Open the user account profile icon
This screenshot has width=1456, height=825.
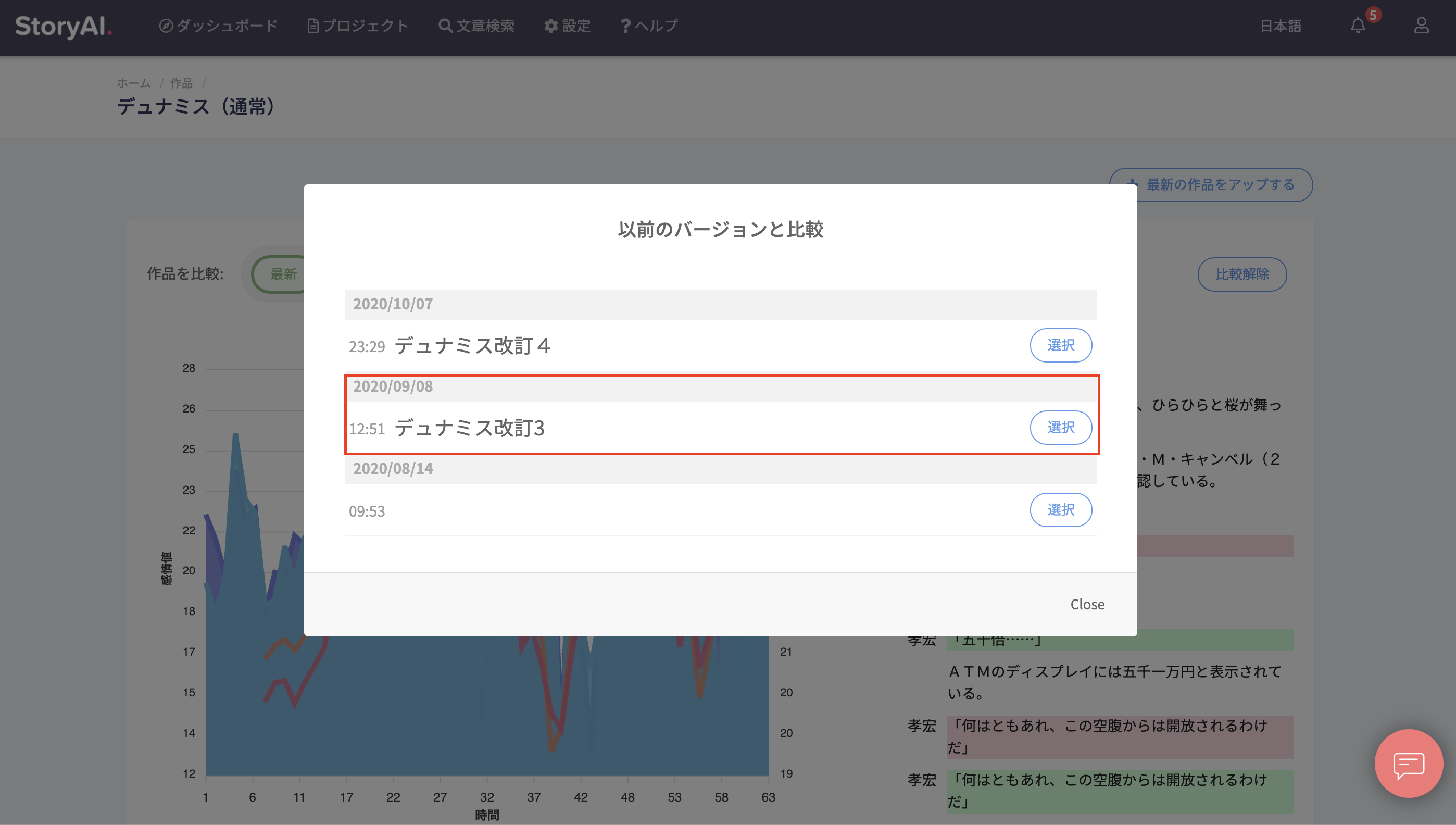click(1422, 26)
